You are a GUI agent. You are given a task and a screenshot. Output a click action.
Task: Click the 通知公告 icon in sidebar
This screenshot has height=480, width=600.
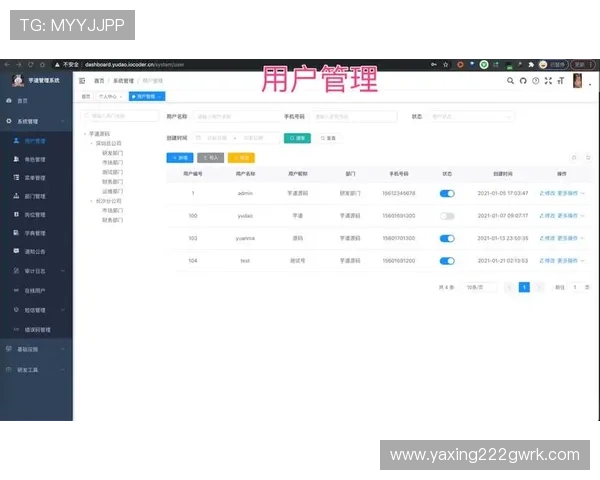coord(16,251)
